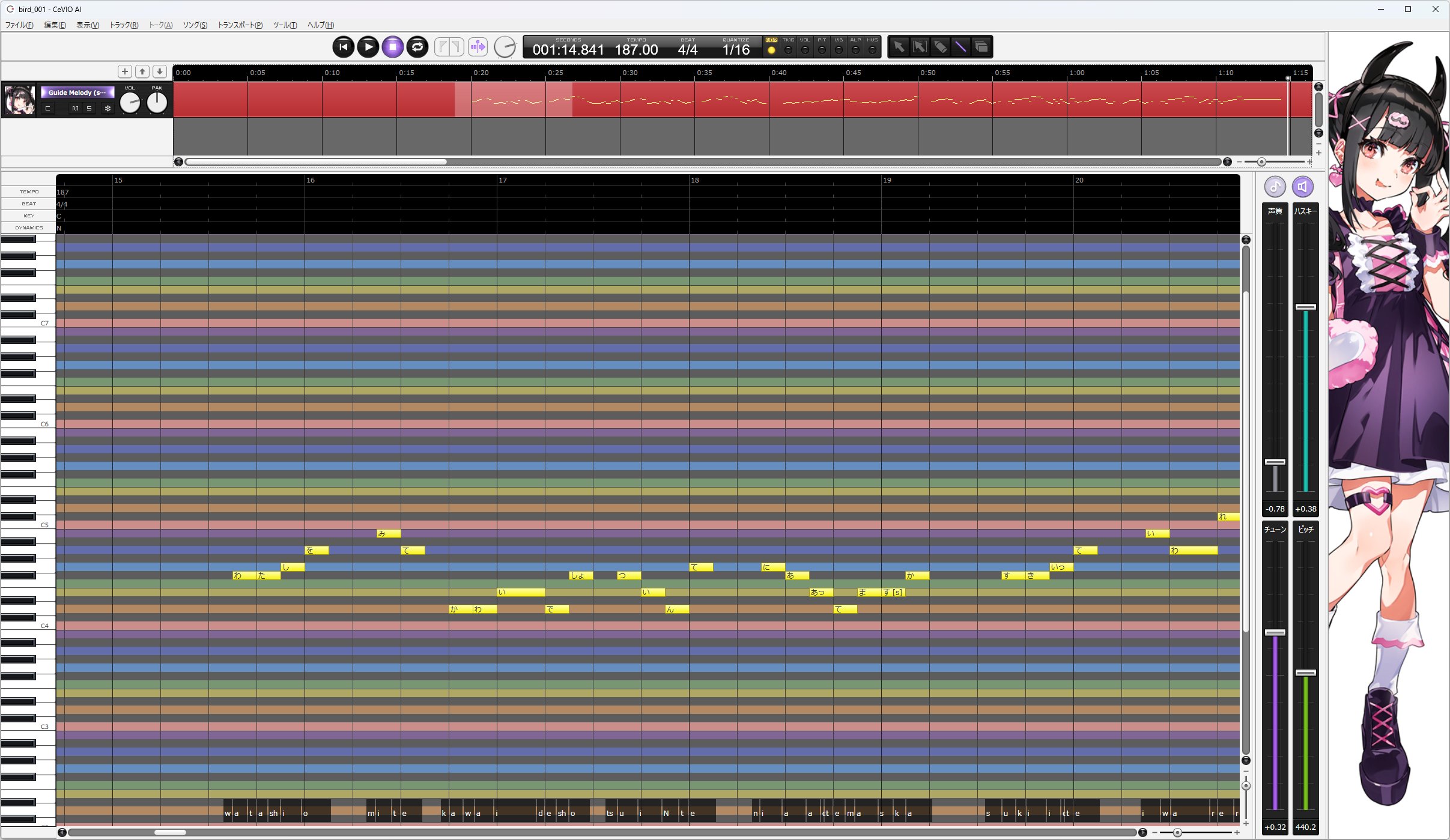Click the rewind to start button

pyautogui.click(x=344, y=47)
